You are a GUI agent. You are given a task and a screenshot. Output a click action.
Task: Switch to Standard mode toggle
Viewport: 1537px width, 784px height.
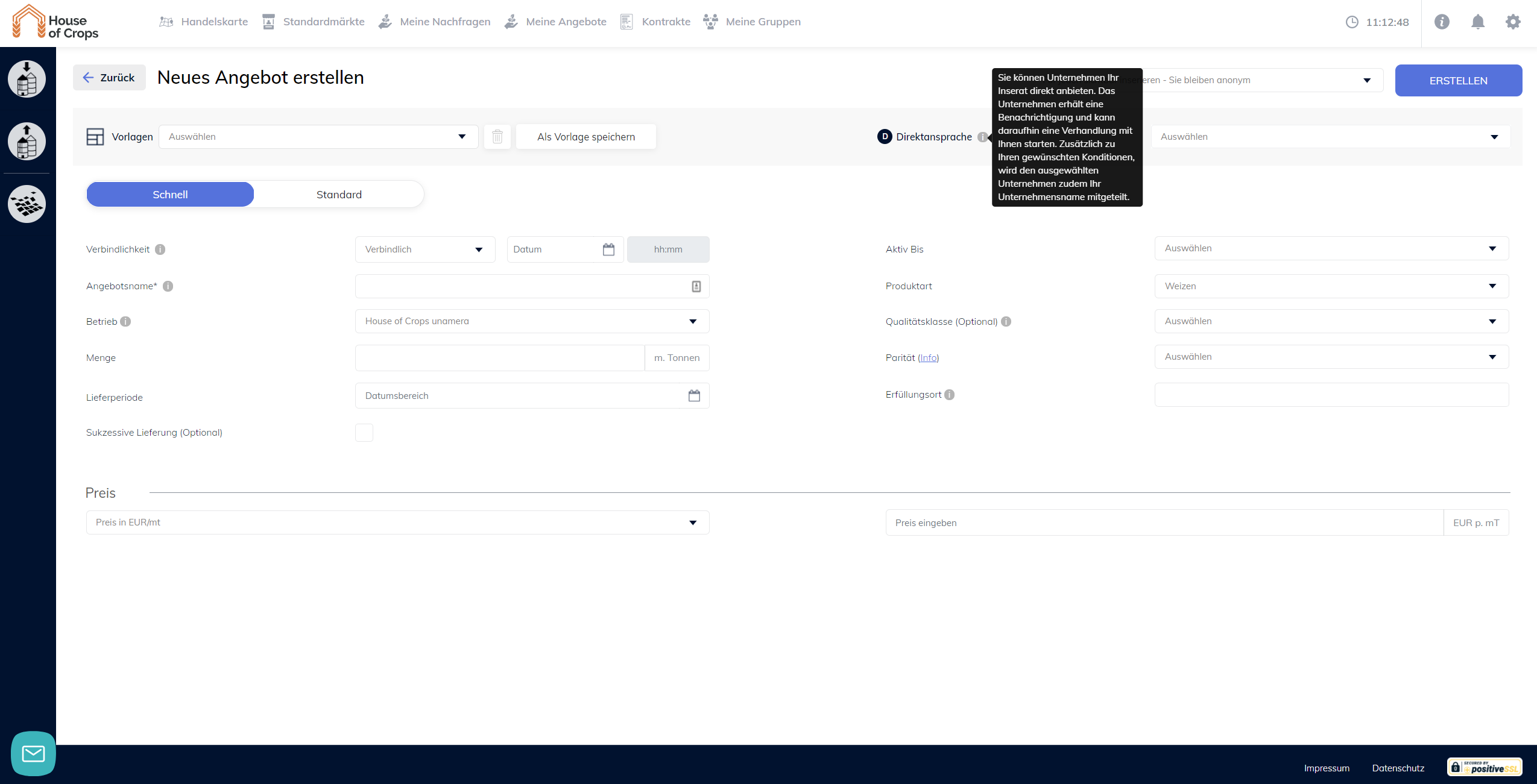pos(339,195)
